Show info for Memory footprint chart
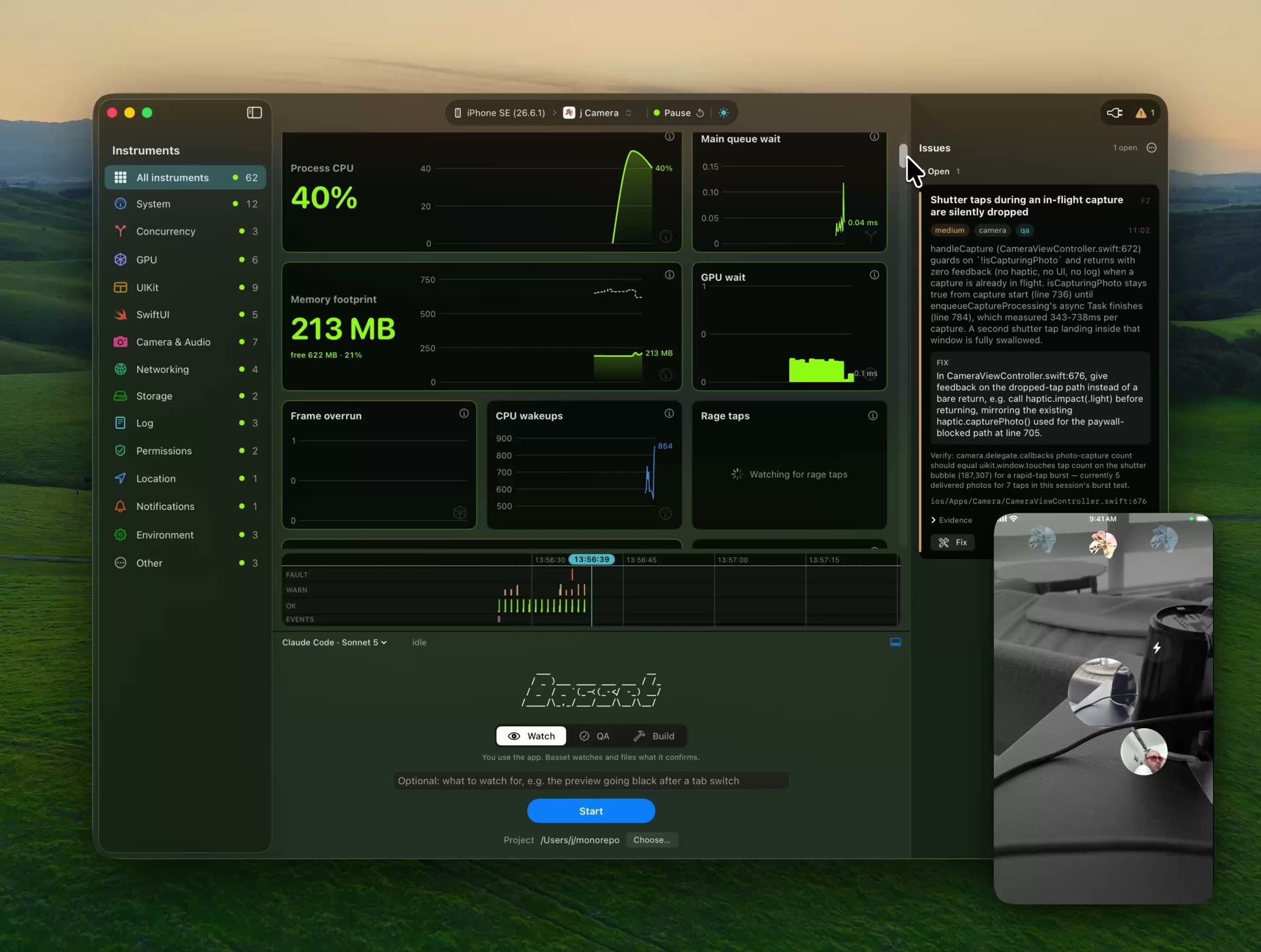This screenshot has width=1261, height=952. click(669, 275)
